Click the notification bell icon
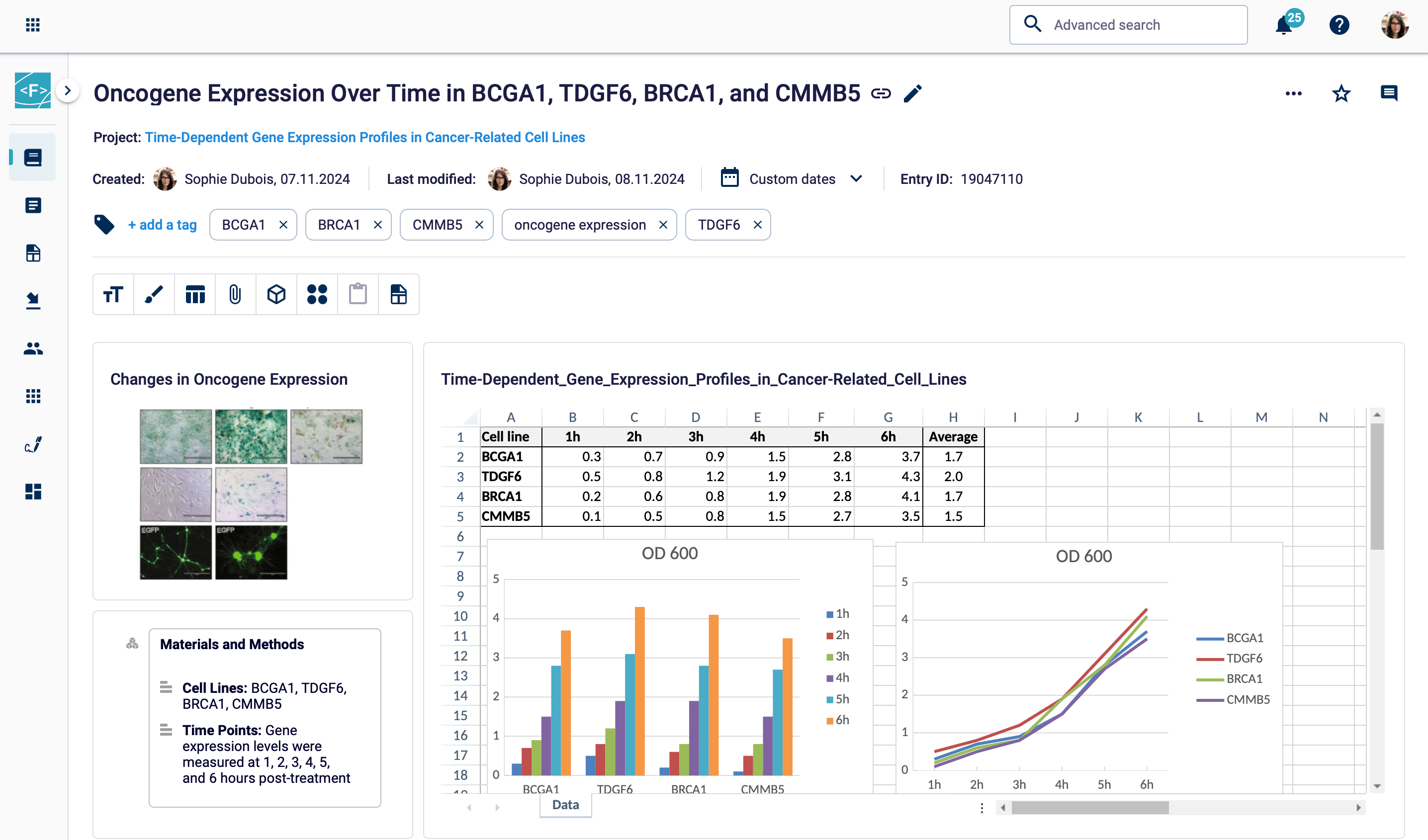The width and height of the screenshot is (1428, 840). pyautogui.click(x=1283, y=25)
